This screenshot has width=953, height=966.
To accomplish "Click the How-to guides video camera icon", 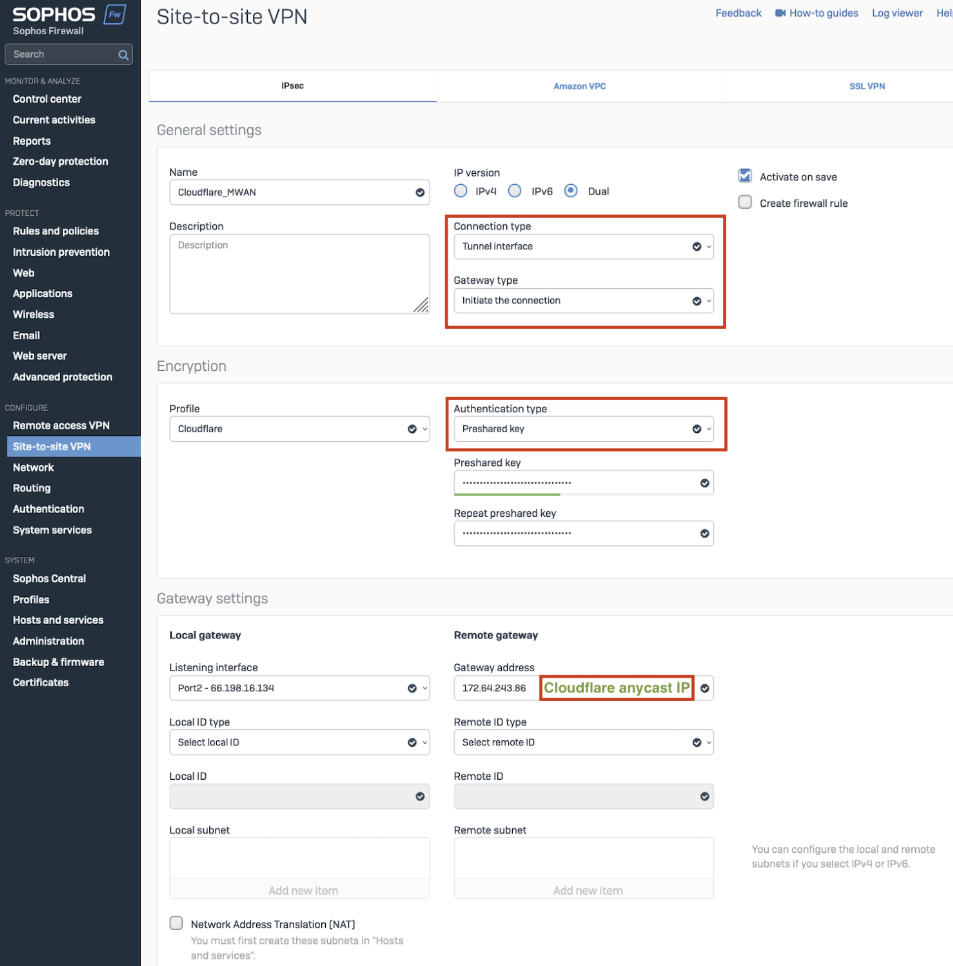I will pyautogui.click(x=780, y=13).
